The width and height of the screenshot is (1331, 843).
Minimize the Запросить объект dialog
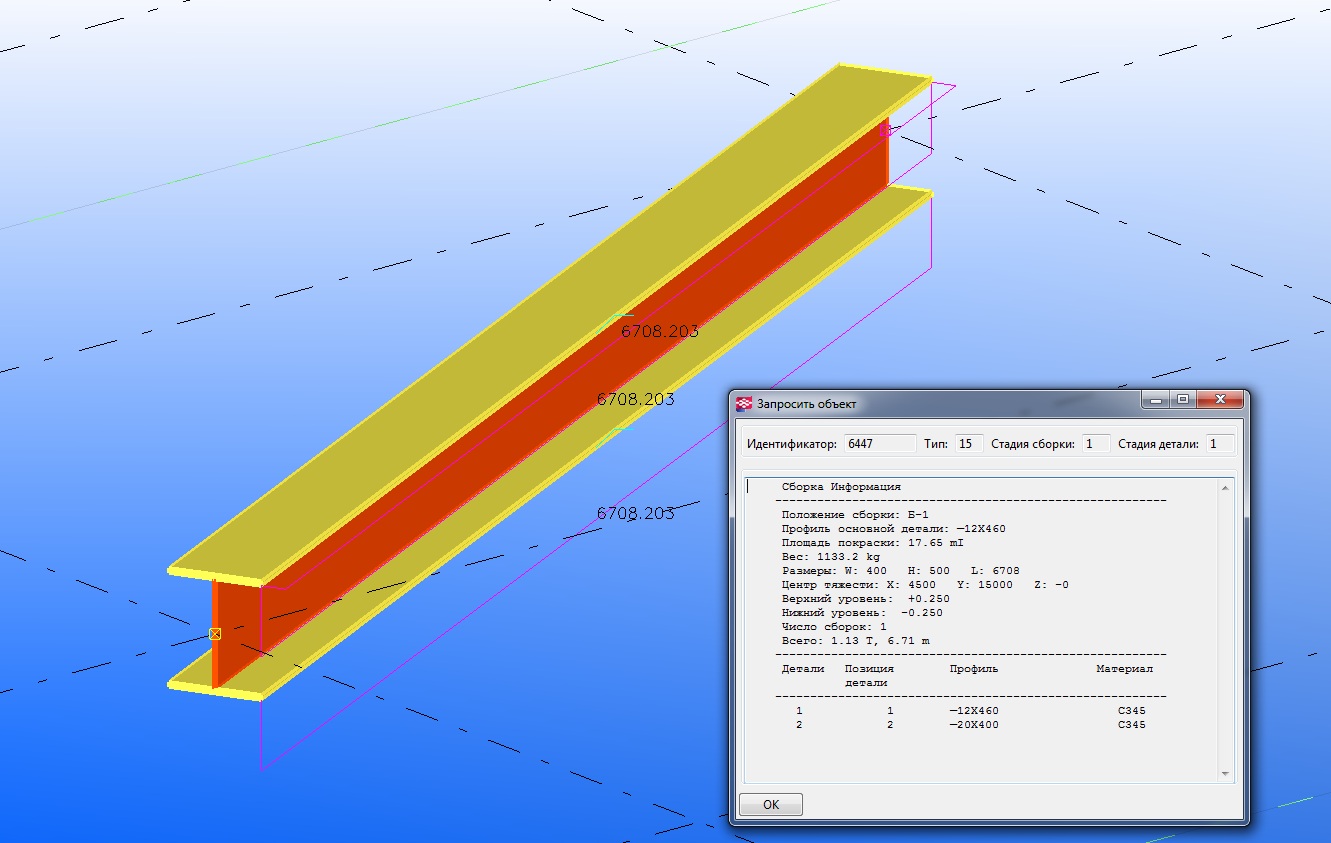click(x=1157, y=400)
